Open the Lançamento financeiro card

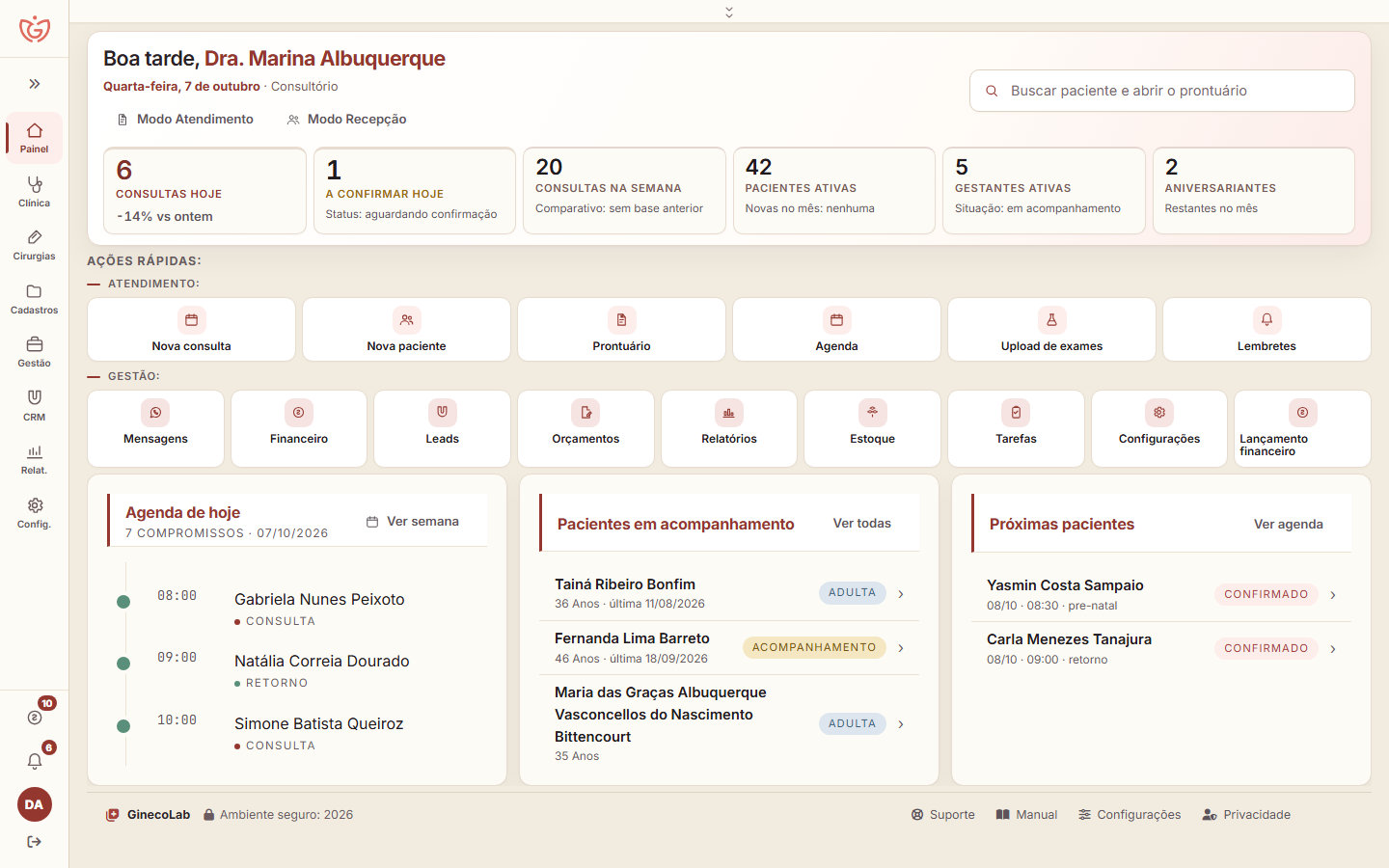[1302, 428]
